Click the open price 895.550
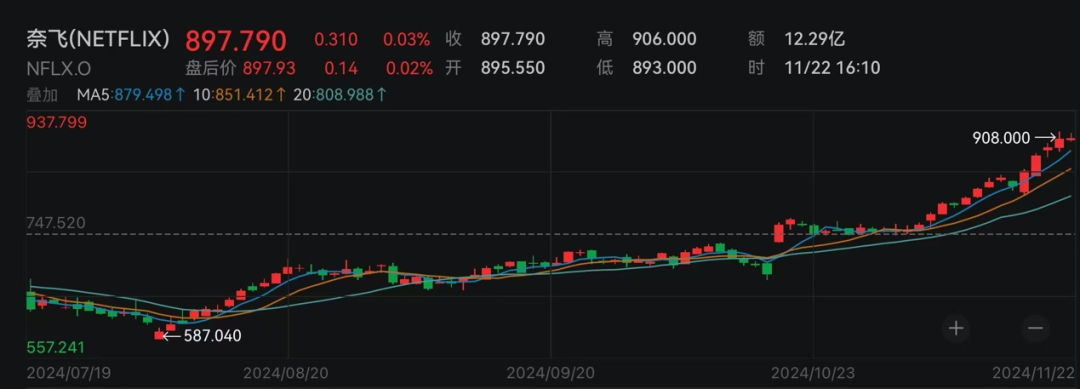Image resolution: width=1080 pixels, height=389 pixels. [512, 68]
